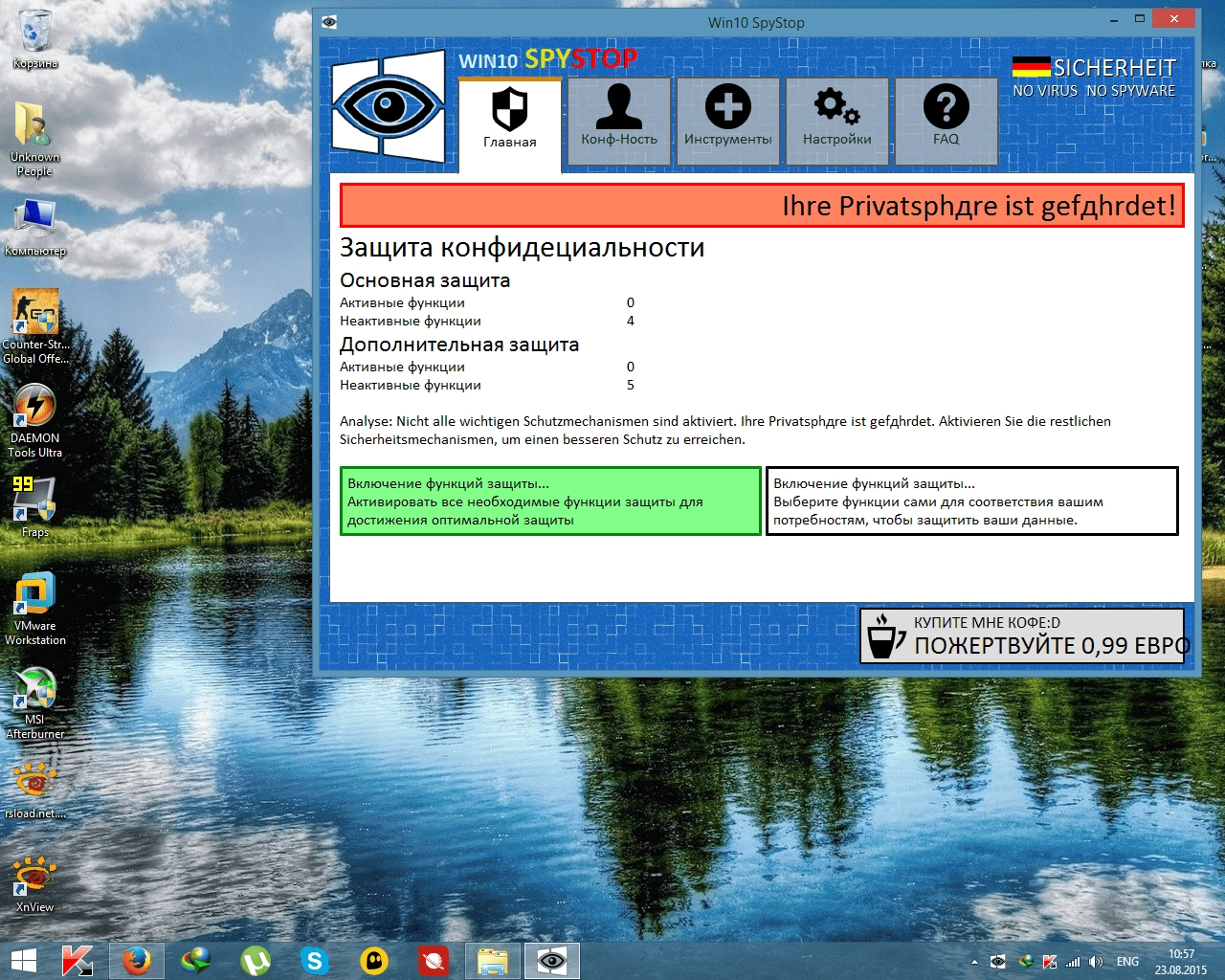
Task: Select the DAEMON Tools Ultra shortcut
Action: click(35, 420)
